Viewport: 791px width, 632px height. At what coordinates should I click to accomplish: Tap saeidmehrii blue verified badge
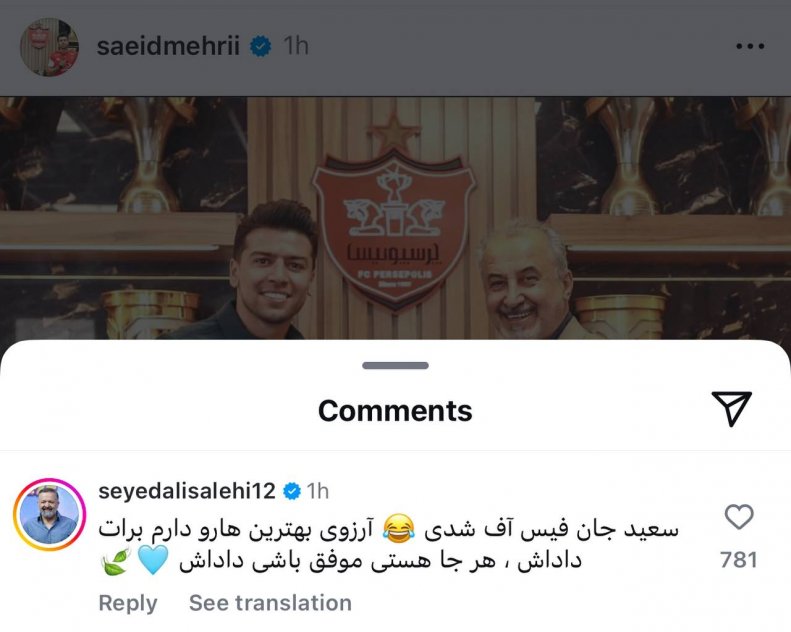coord(260,46)
